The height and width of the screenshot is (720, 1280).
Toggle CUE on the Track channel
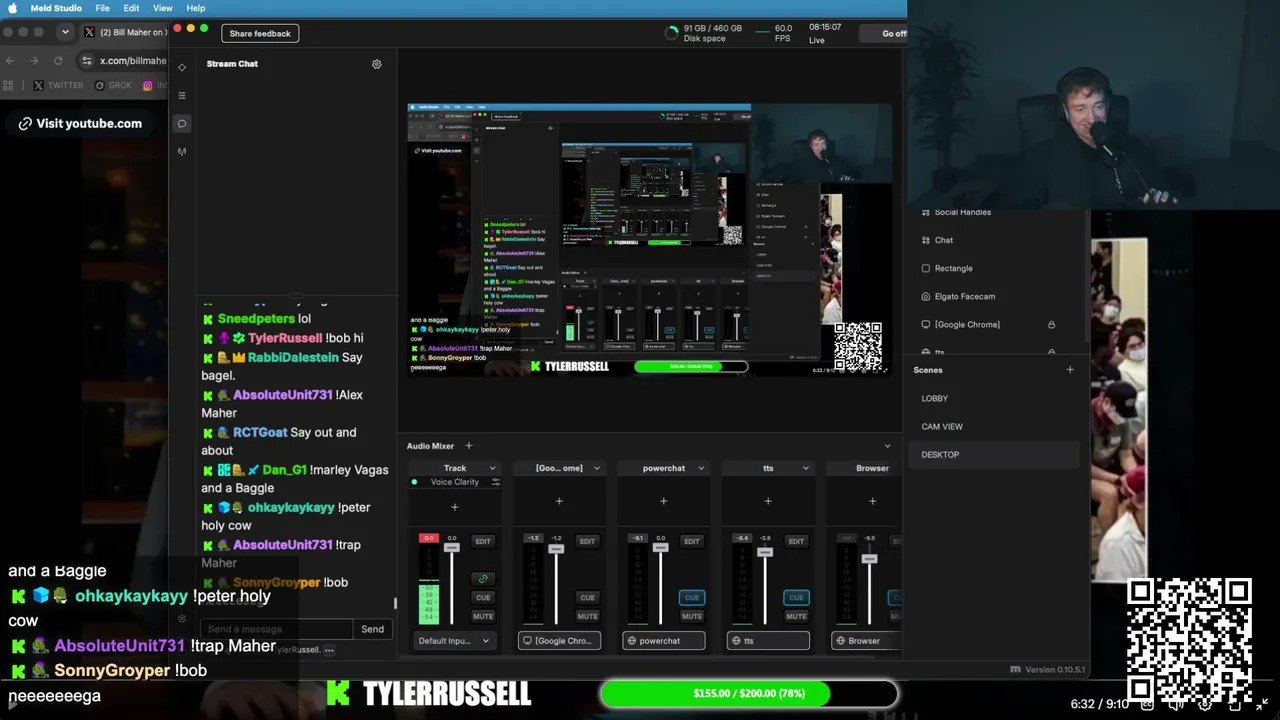tap(483, 598)
